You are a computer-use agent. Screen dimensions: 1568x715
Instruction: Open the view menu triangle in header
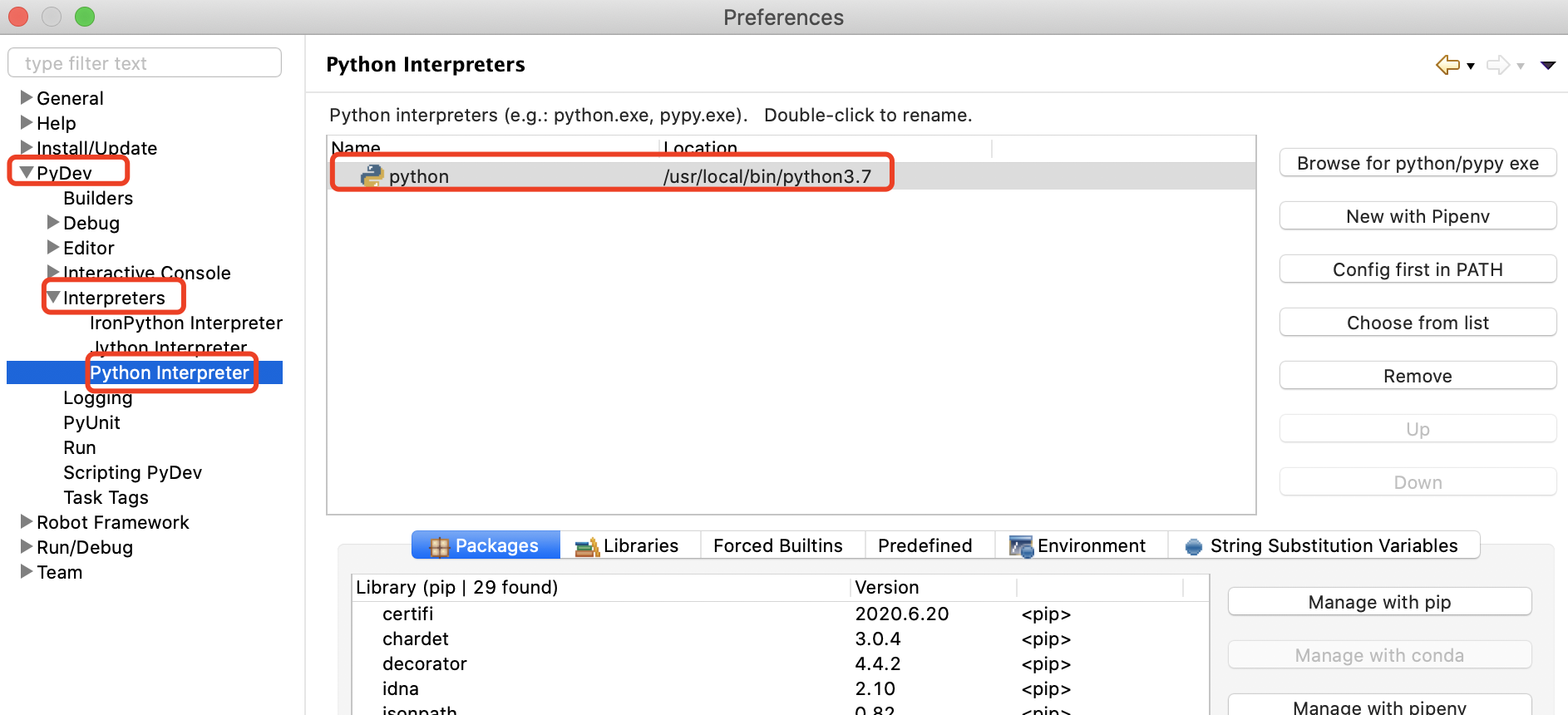pos(1548,66)
